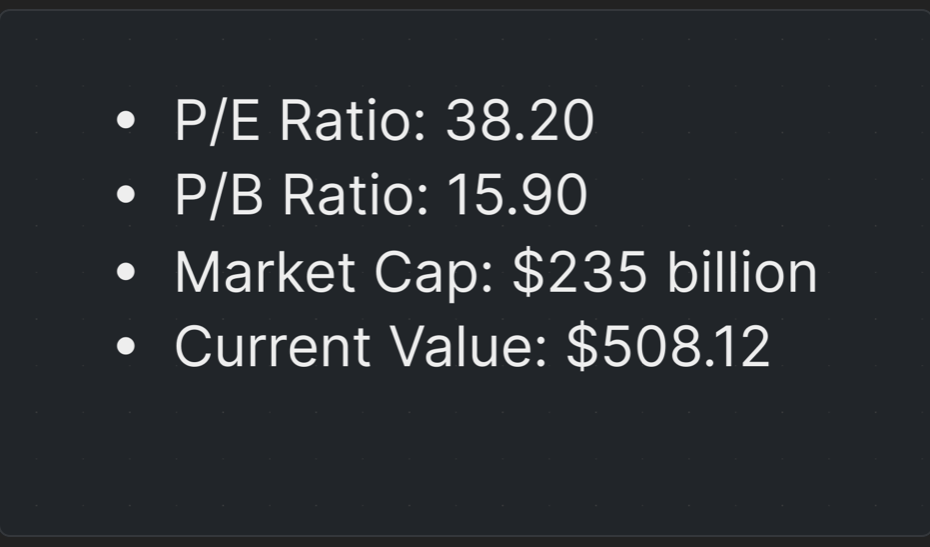Select the 15.90 P/B value
930x547 pixels.
click(x=517, y=195)
